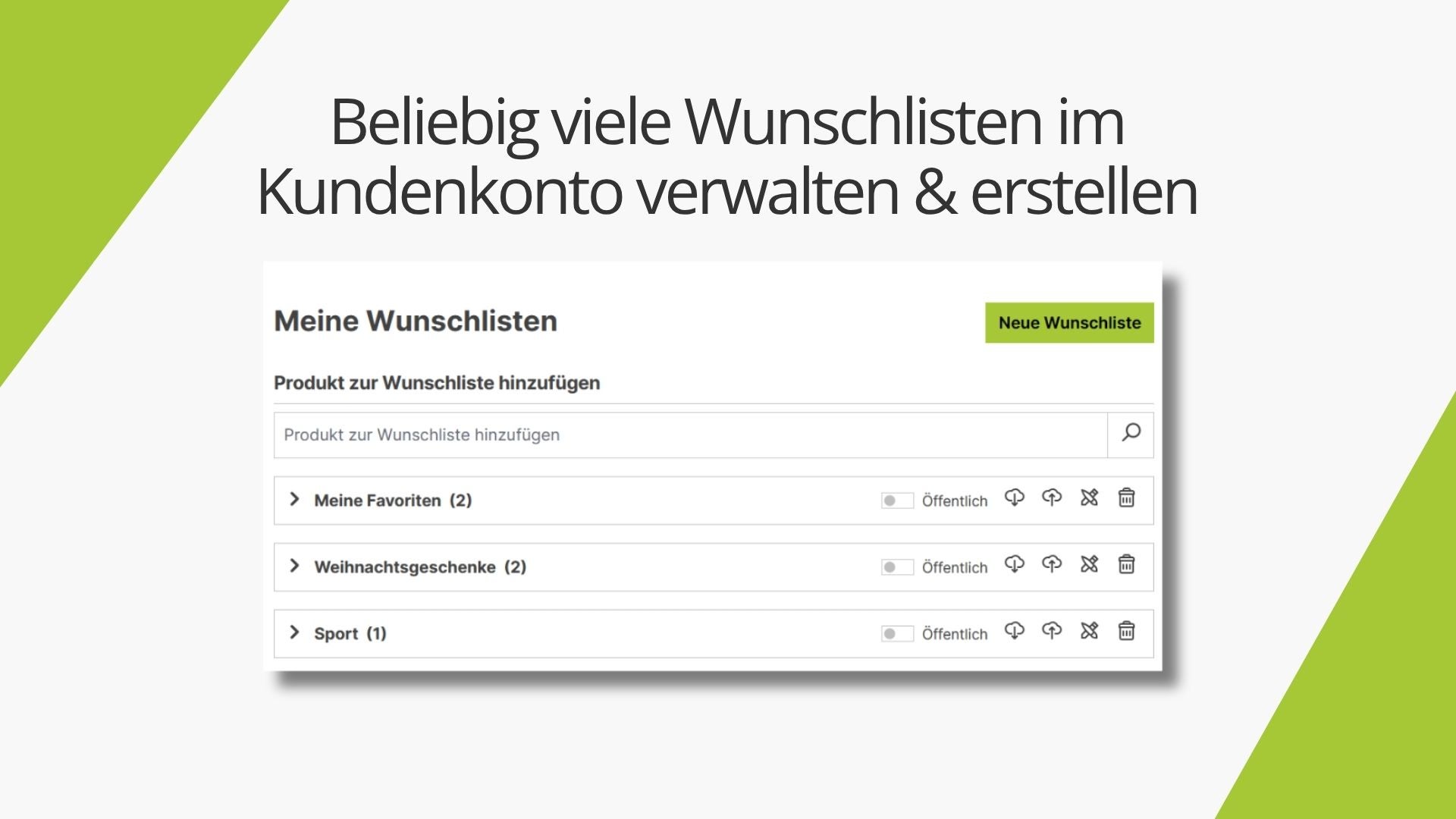Click the Neue Wunschliste button
This screenshot has height=819, width=1456.
(1069, 323)
